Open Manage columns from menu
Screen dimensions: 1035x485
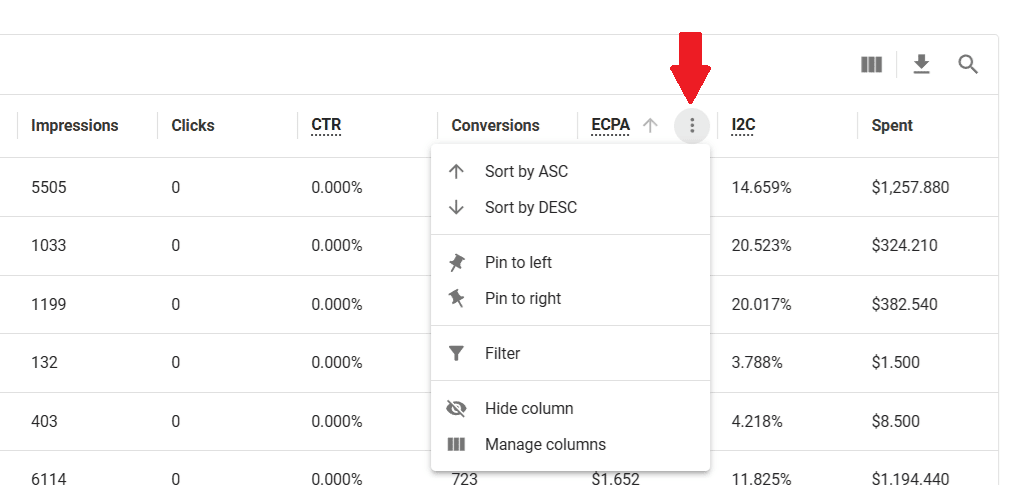pyautogui.click(x=545, y=445)
